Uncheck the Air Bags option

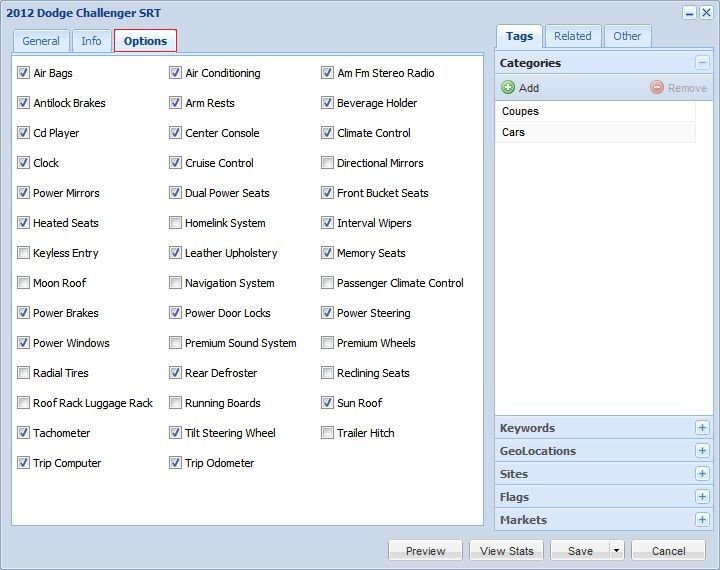pyautogui.click(x=24, y=73)
